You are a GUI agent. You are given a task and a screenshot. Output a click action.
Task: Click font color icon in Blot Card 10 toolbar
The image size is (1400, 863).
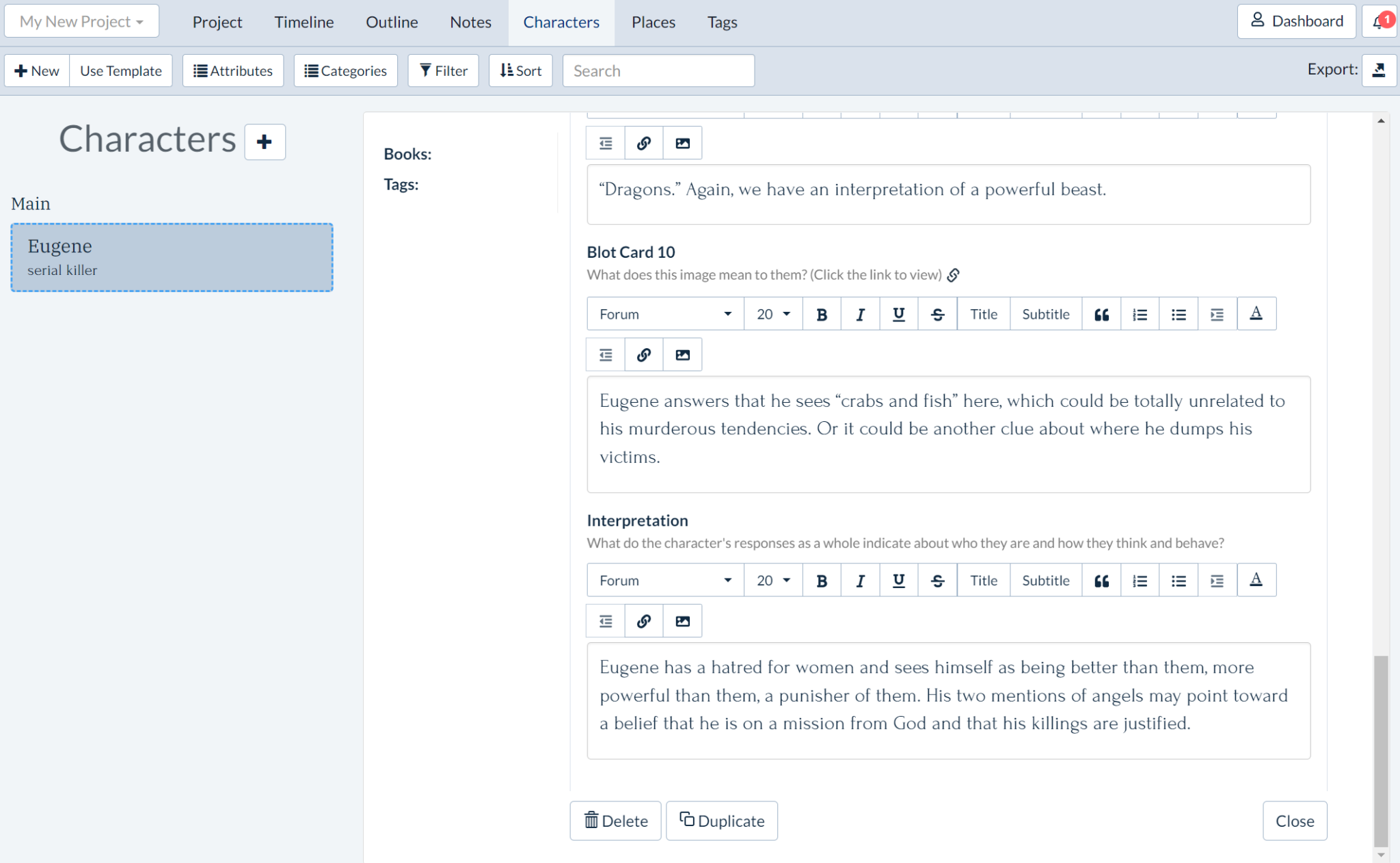point(1256,315)
